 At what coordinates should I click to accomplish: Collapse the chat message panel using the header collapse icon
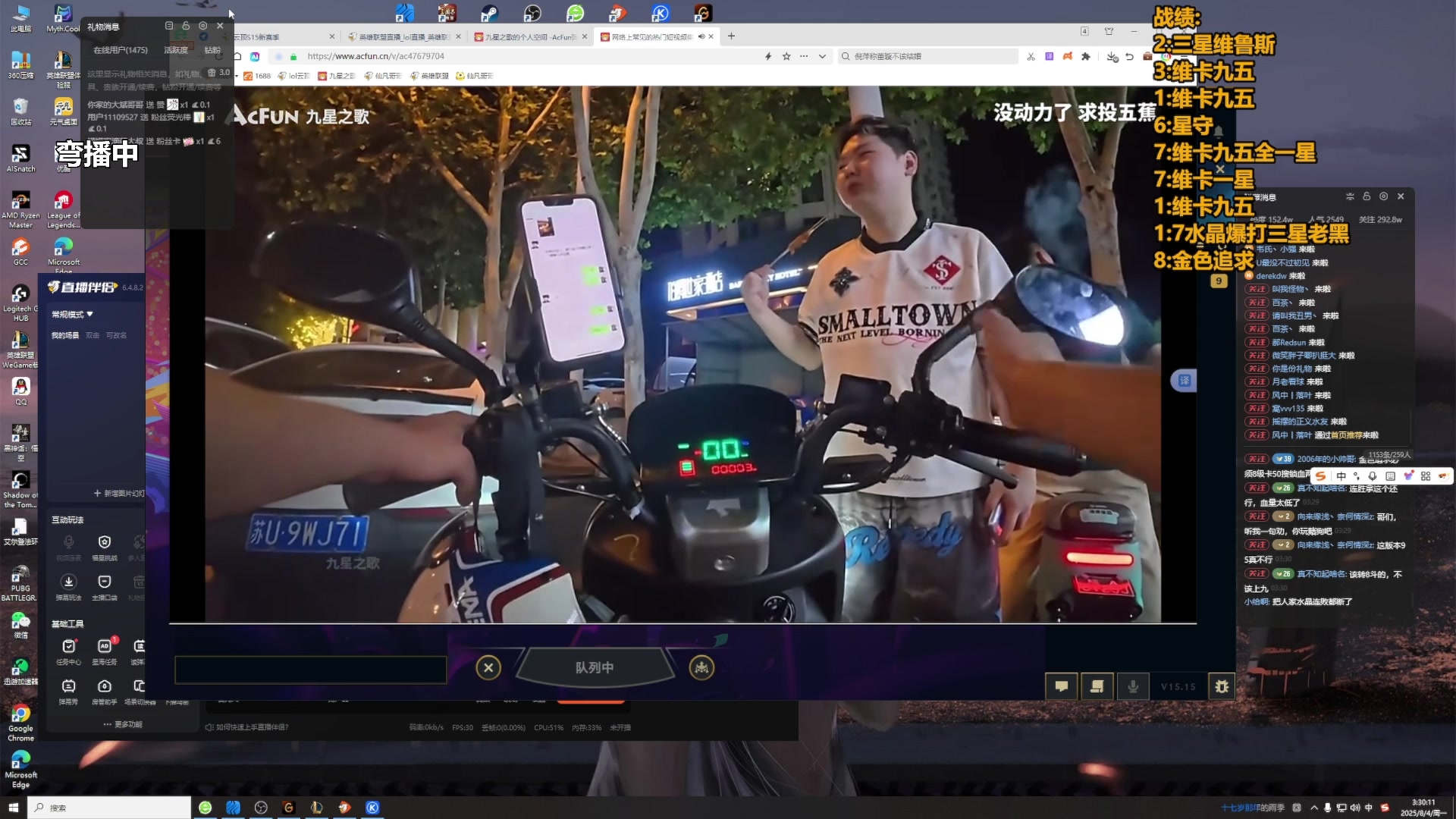coord(1350,196)
